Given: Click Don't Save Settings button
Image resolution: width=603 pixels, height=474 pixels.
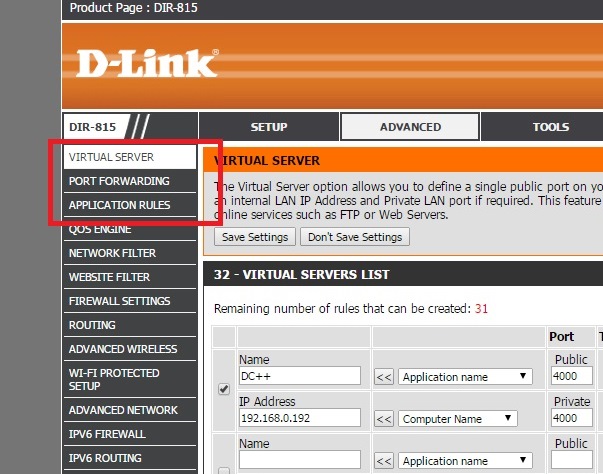Looking at the screenshot, I should [354, 237].
